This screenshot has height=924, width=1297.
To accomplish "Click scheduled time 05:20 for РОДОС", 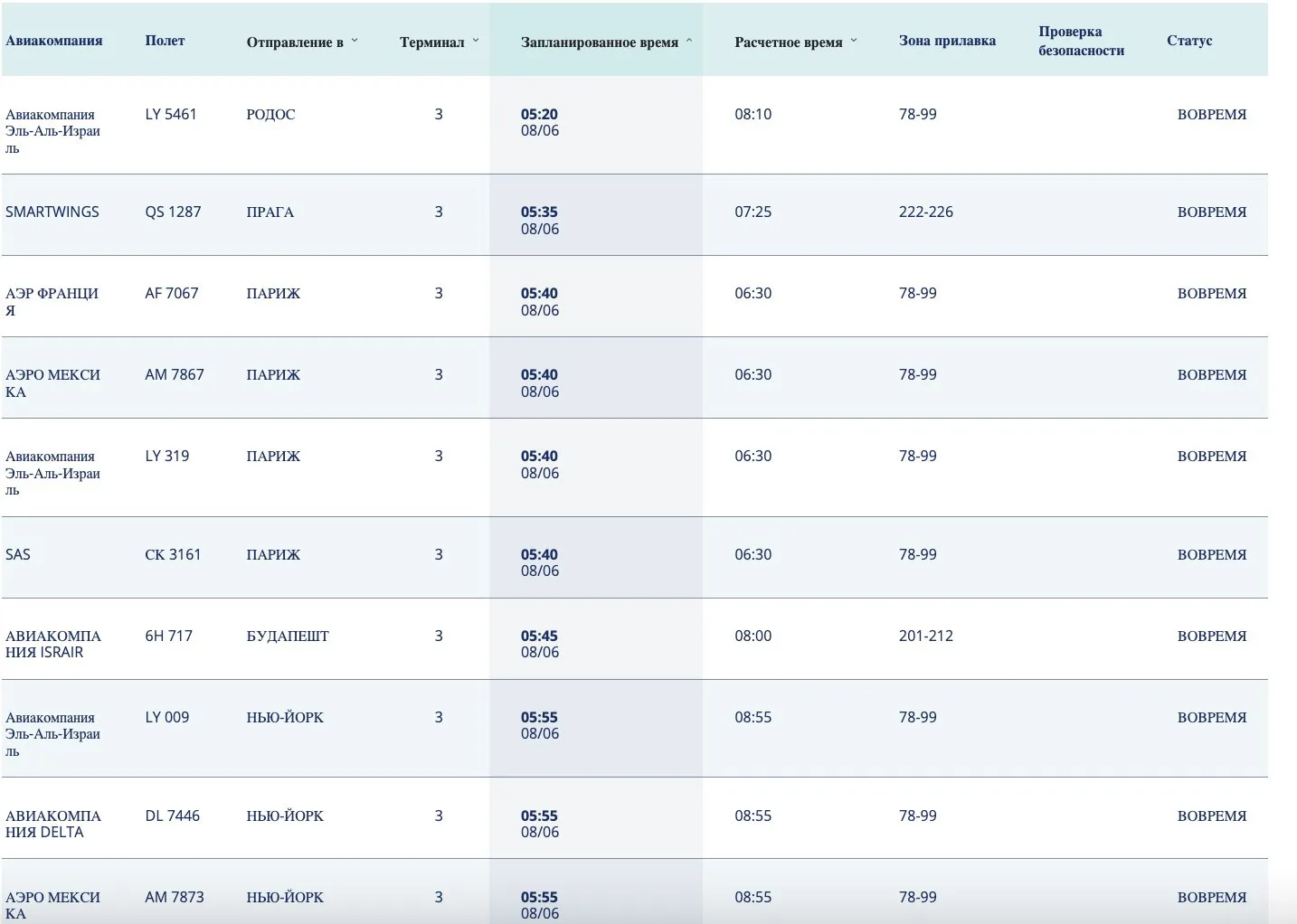I will tap(539, 114).
